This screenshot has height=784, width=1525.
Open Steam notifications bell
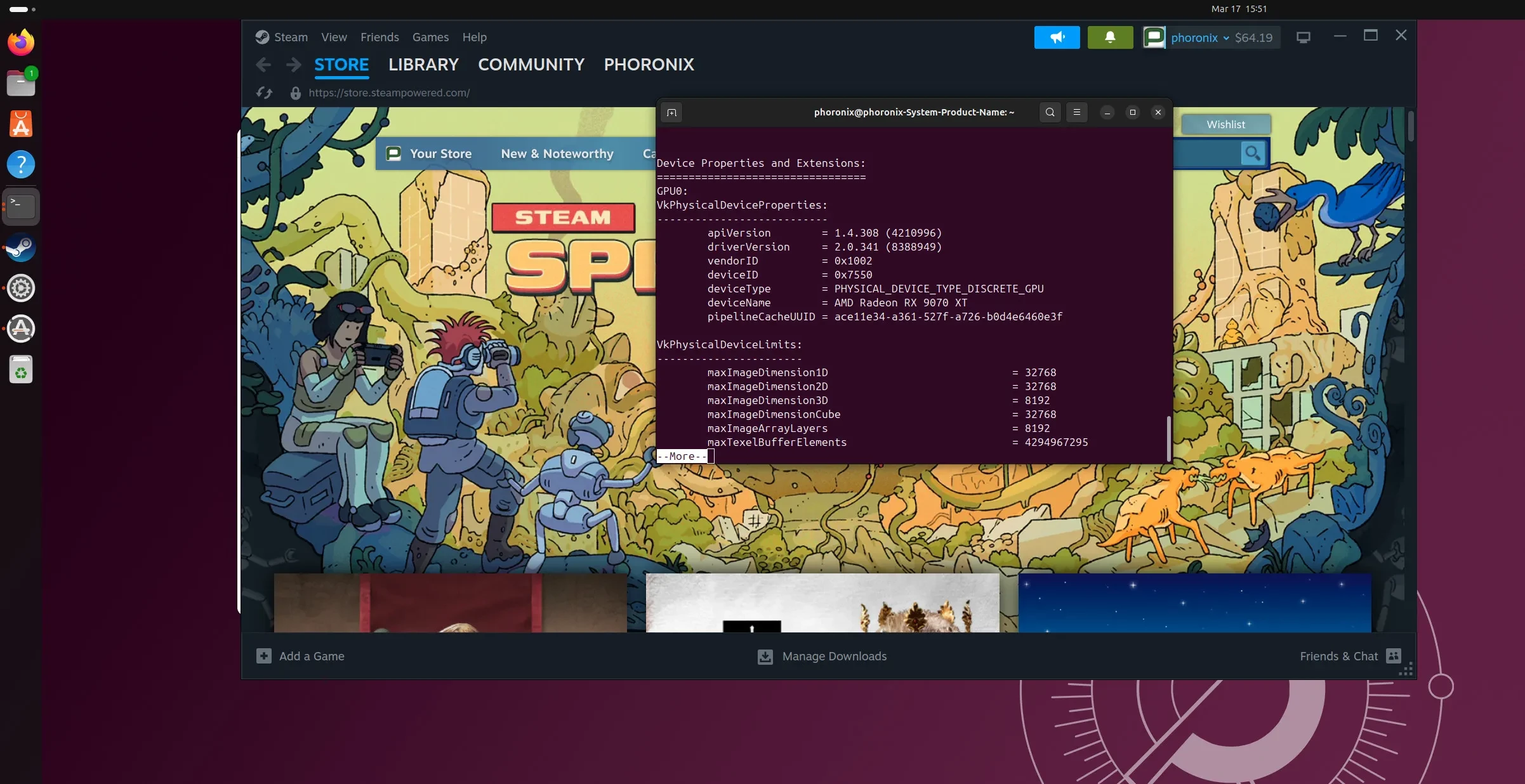1110,37
